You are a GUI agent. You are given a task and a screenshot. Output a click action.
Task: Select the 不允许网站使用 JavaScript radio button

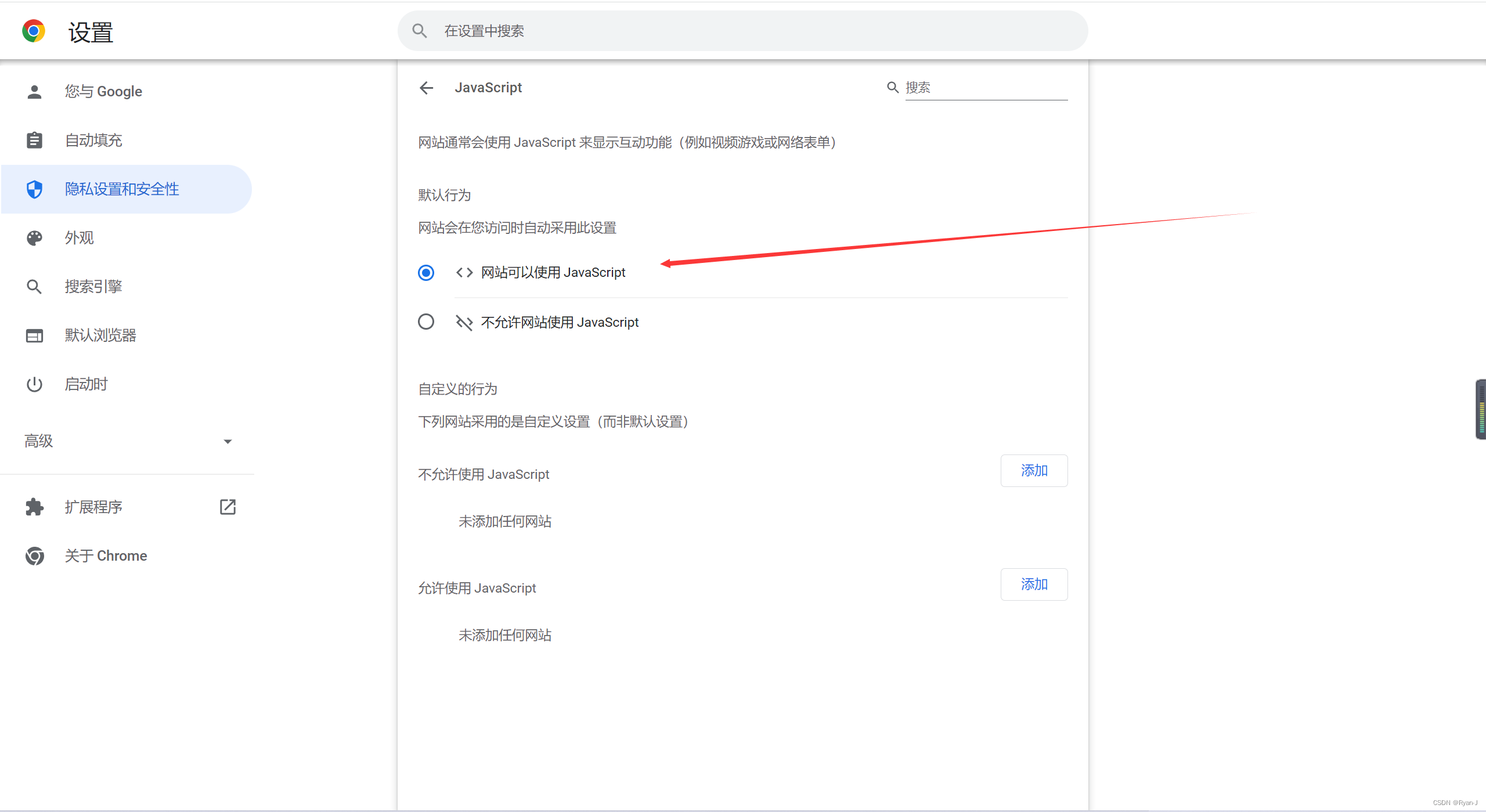point(426,322)
